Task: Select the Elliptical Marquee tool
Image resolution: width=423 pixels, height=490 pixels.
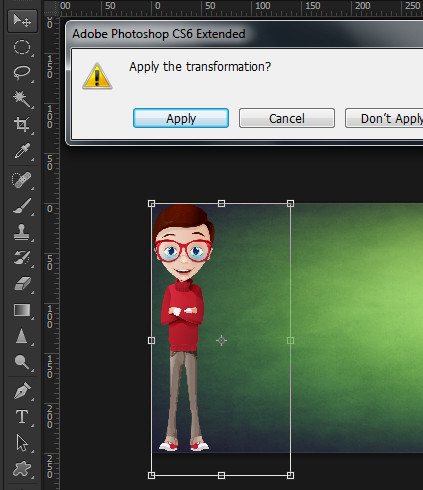Action: point(22,47)
